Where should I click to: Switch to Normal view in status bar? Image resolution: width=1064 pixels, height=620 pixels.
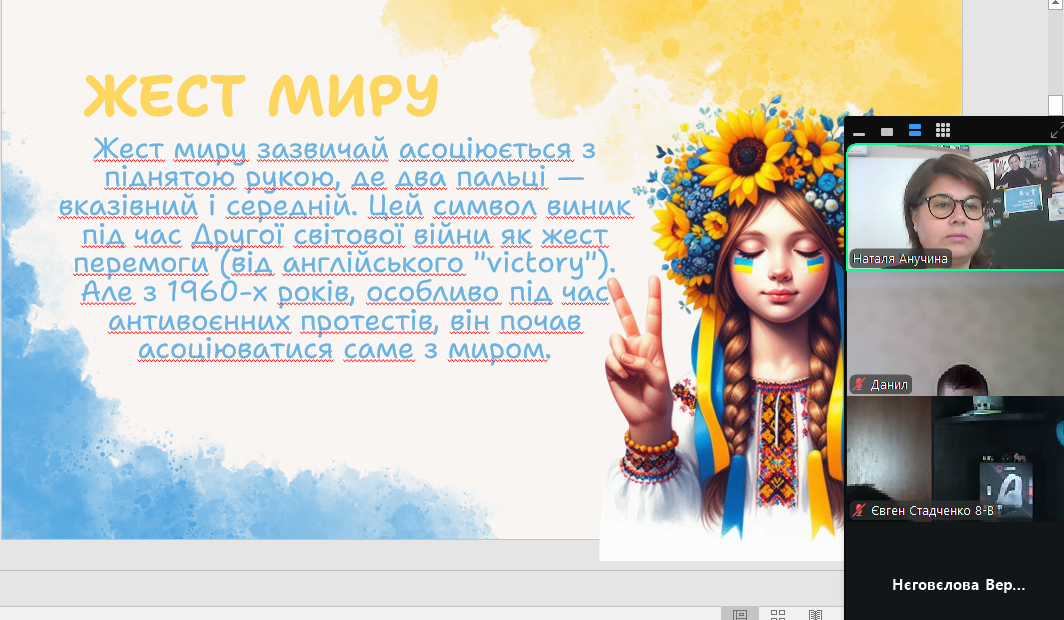coord(740,614)
